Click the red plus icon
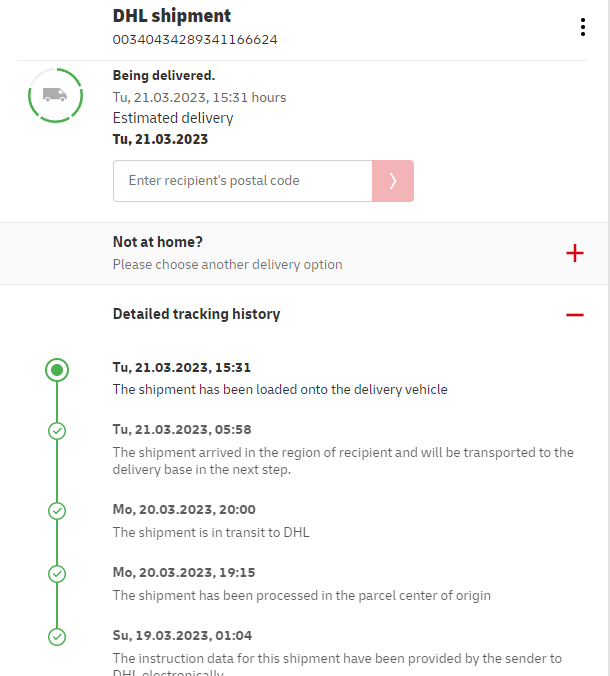Screen dimensions: 610x676 [x=575, y=253]
